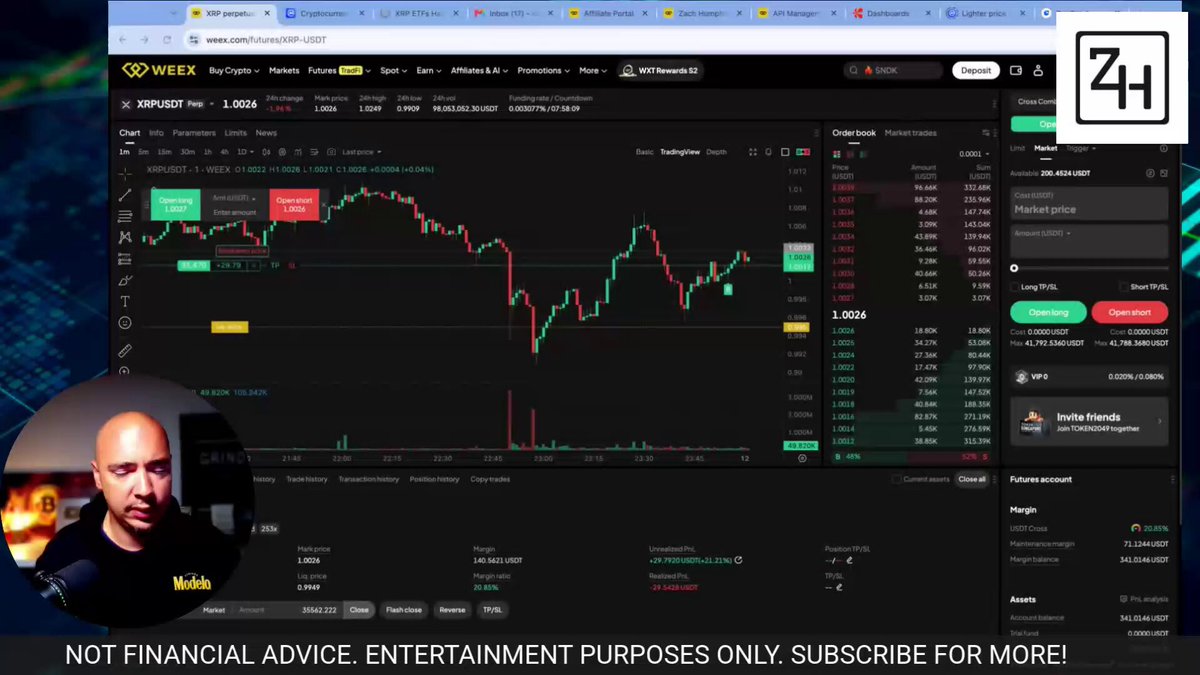Open the Position history tab
The height and width of the screenshot is (675, 1200).
pyautogui.click(x=434, y=479)
